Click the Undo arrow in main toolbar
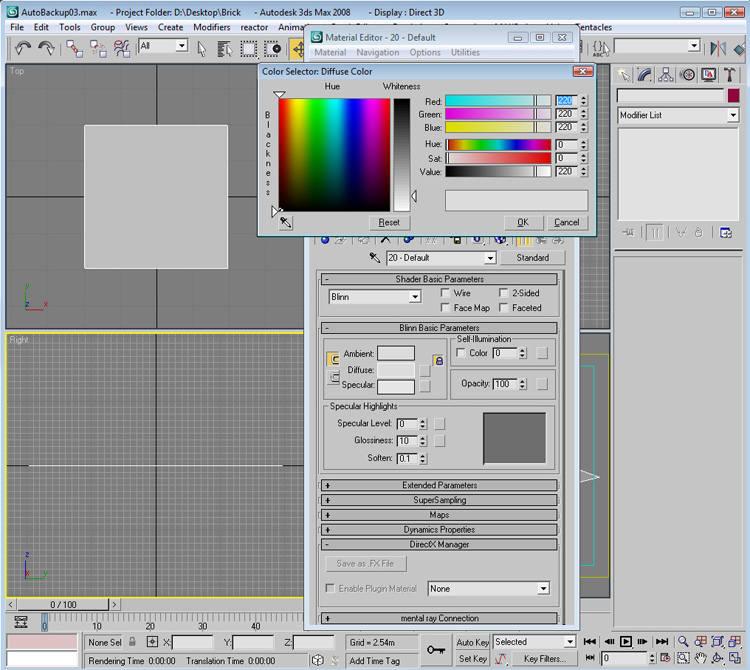 [21, 47]
